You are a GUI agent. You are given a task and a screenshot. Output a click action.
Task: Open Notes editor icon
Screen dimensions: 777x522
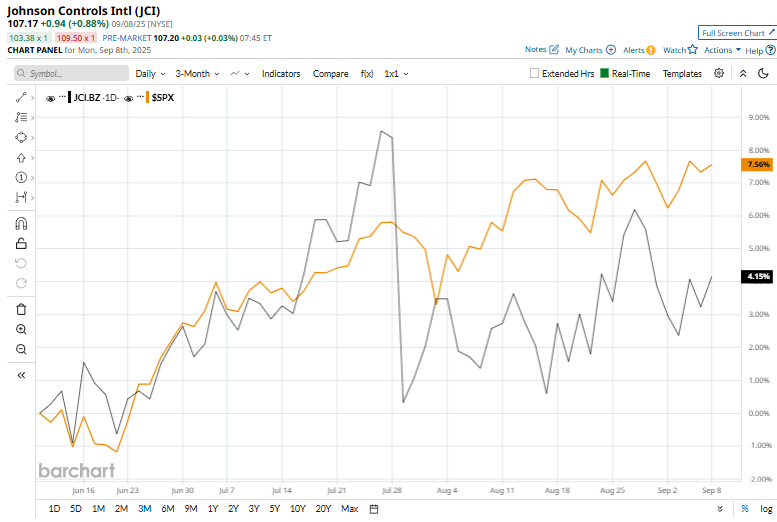[x=554, y=50]
